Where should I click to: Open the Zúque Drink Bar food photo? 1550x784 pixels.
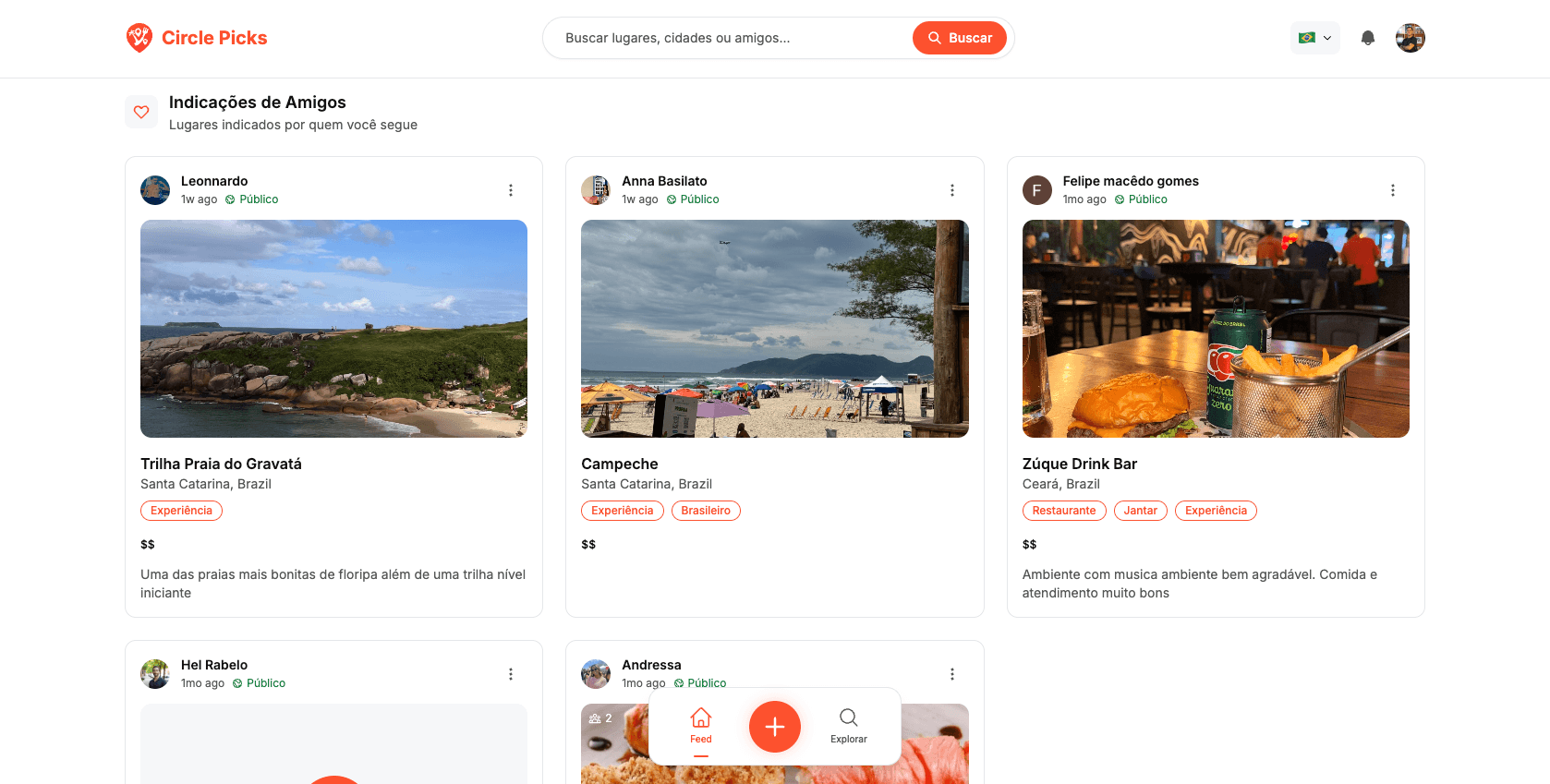click(1216, 329)
